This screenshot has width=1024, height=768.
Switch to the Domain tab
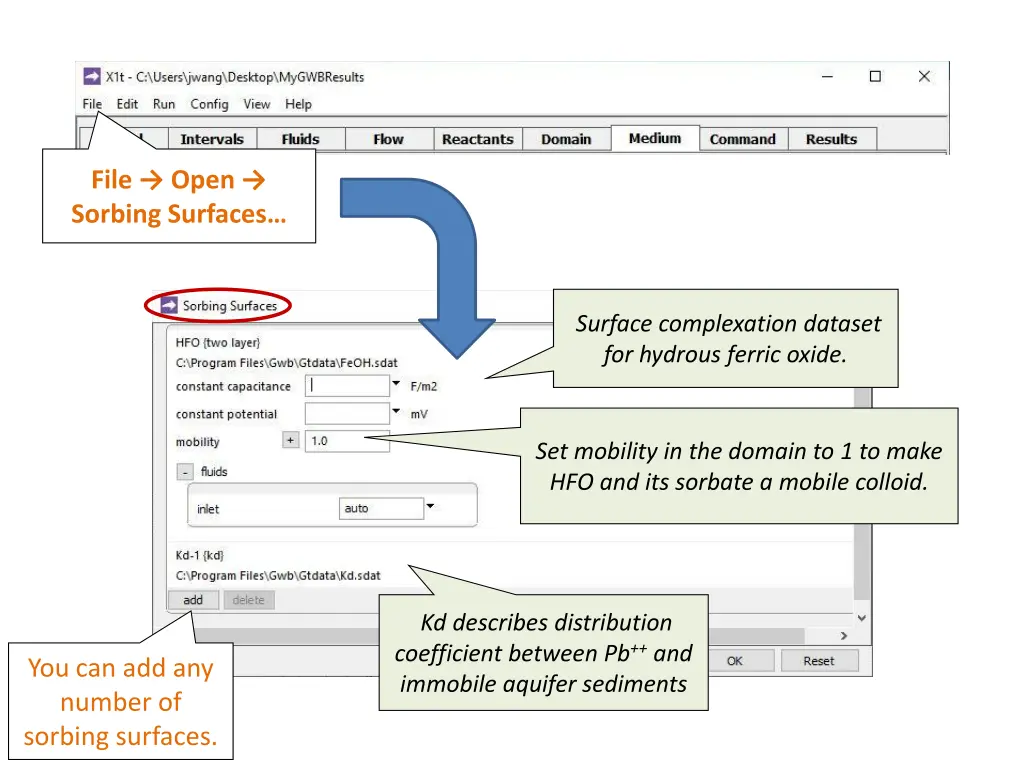click(566, 139)
